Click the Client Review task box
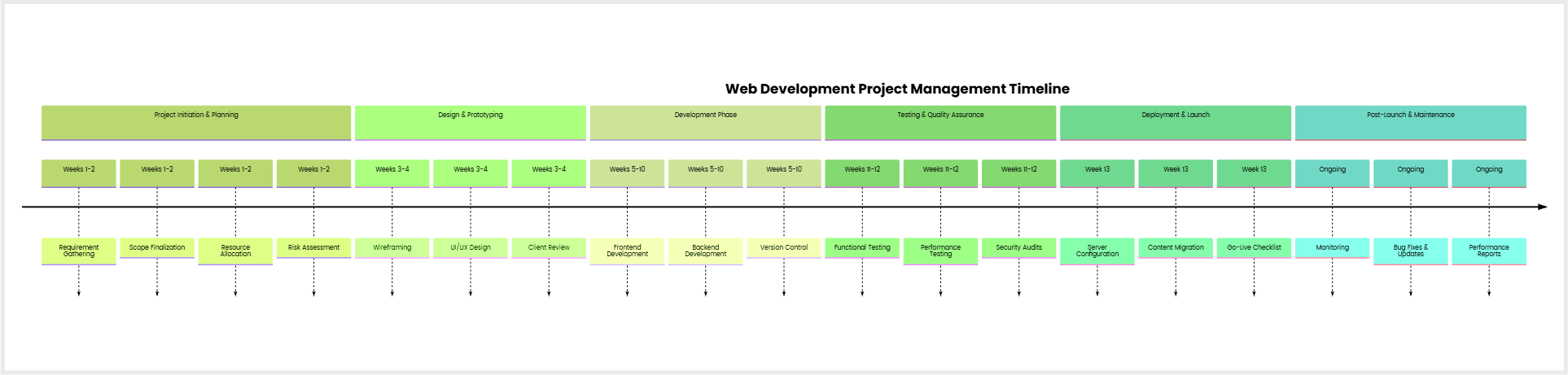The image size is (1568, 375). click(549, 247)
